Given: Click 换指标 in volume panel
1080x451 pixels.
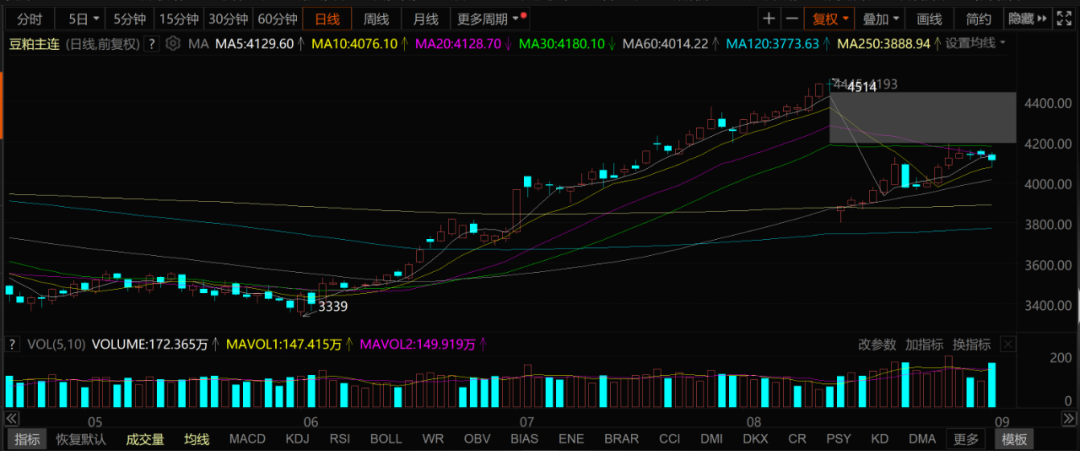Looking at the screenshot, I should pyautogui.click(x=971, y=344).
